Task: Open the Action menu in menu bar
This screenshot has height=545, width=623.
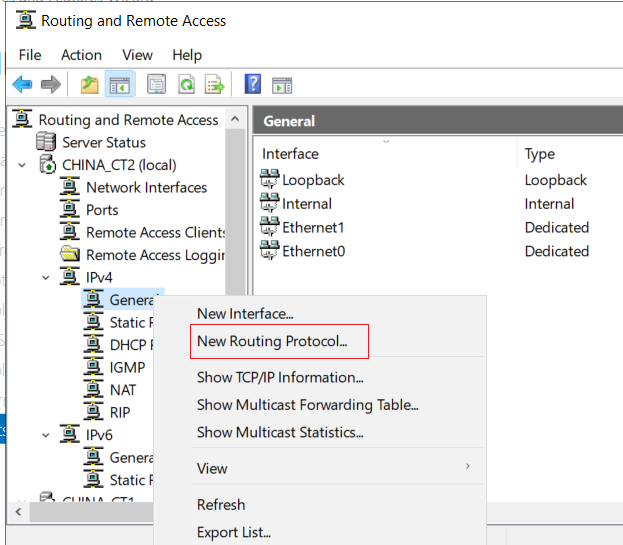Action: [x=81, y=55]
